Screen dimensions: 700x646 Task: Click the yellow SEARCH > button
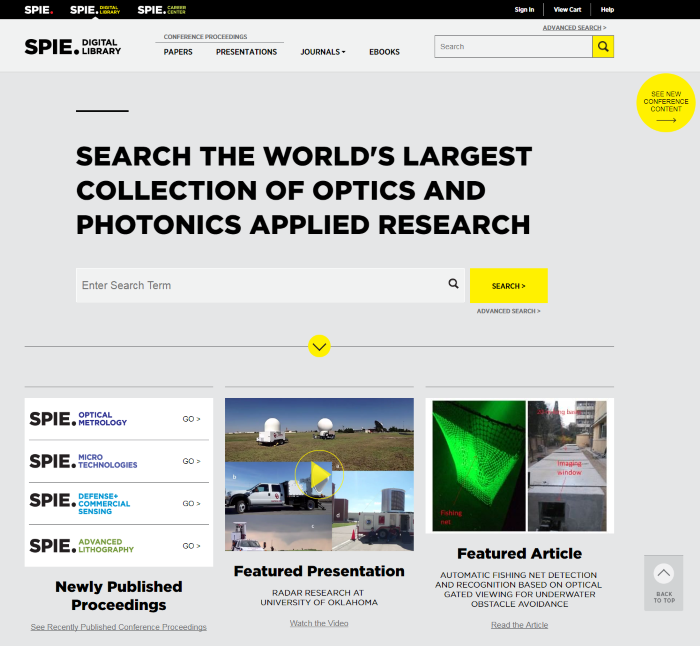click(508, 286)
